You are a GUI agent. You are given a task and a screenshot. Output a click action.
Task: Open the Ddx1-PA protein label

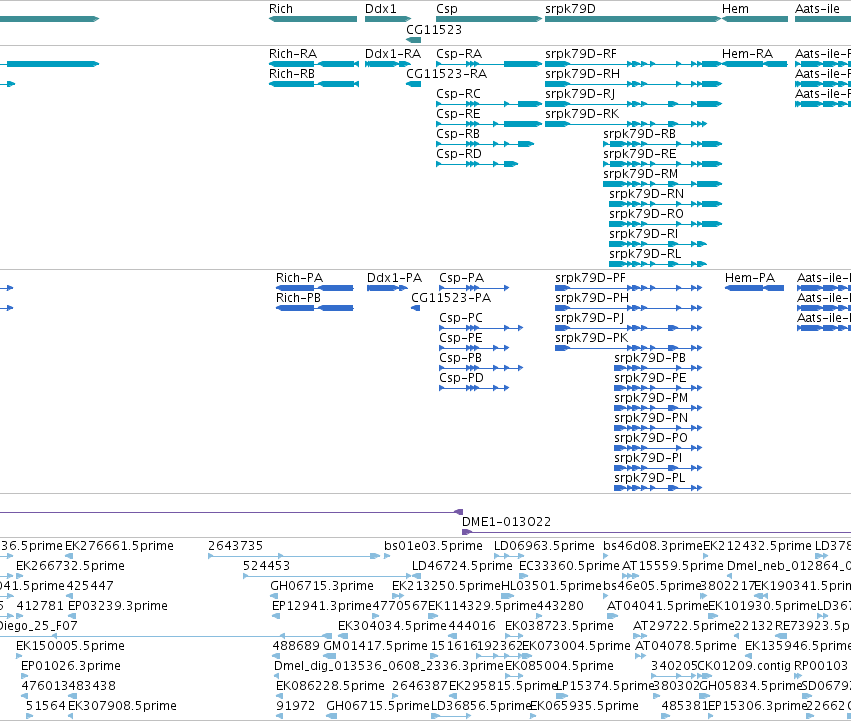395,278
